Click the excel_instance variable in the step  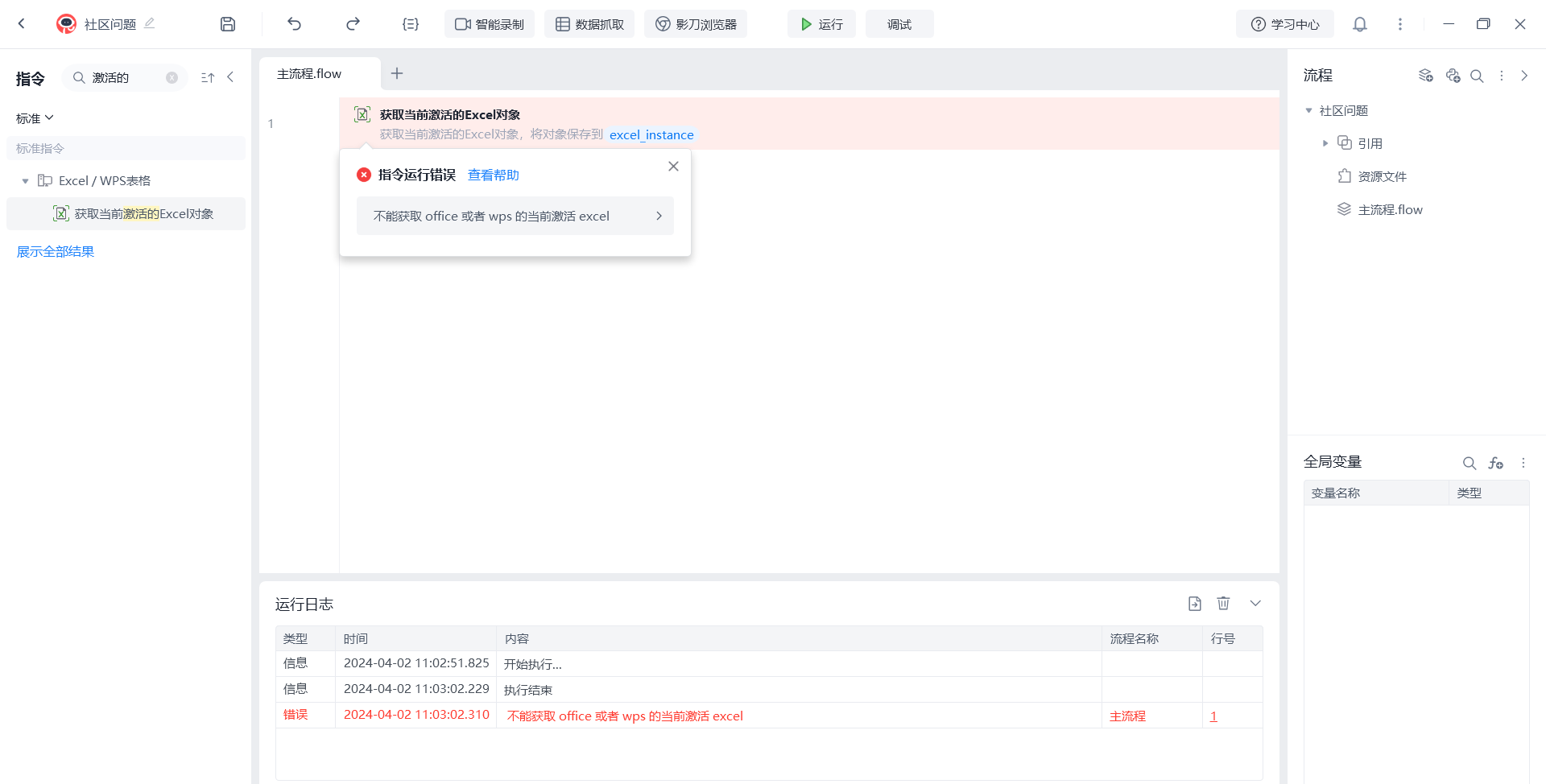tap(651, 135)
